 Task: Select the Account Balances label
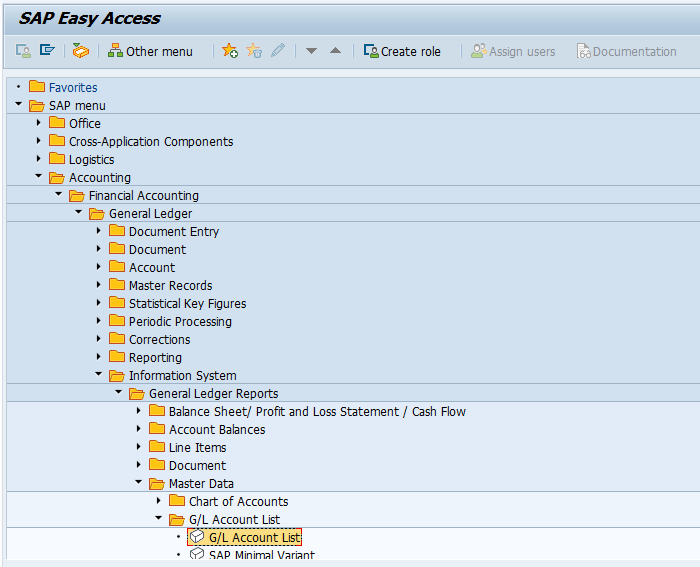(x=217, y=429)
